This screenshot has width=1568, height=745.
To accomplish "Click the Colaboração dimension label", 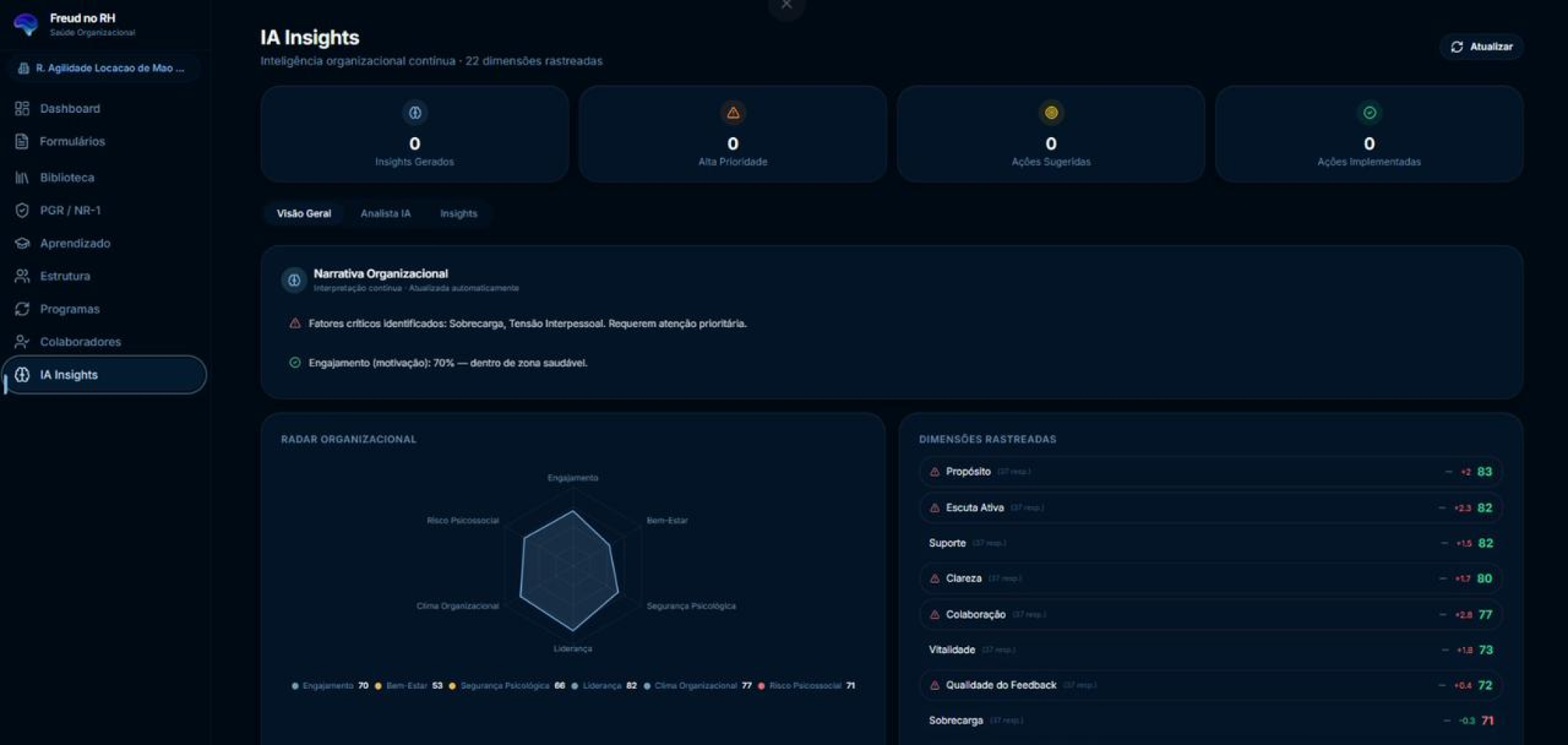I will pyautogui.click(x=975, y=615).
